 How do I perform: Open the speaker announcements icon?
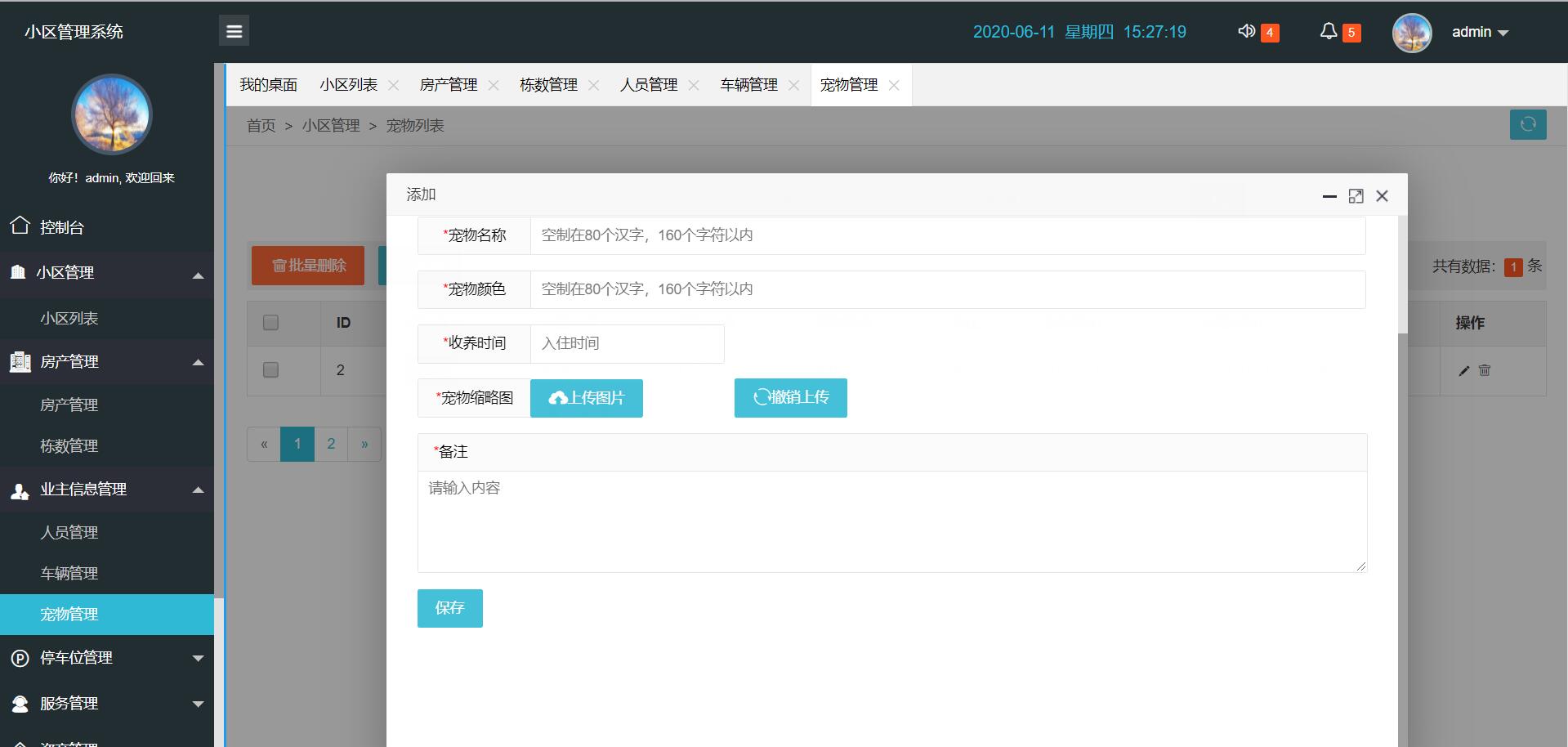click(x=1247, y=31)
